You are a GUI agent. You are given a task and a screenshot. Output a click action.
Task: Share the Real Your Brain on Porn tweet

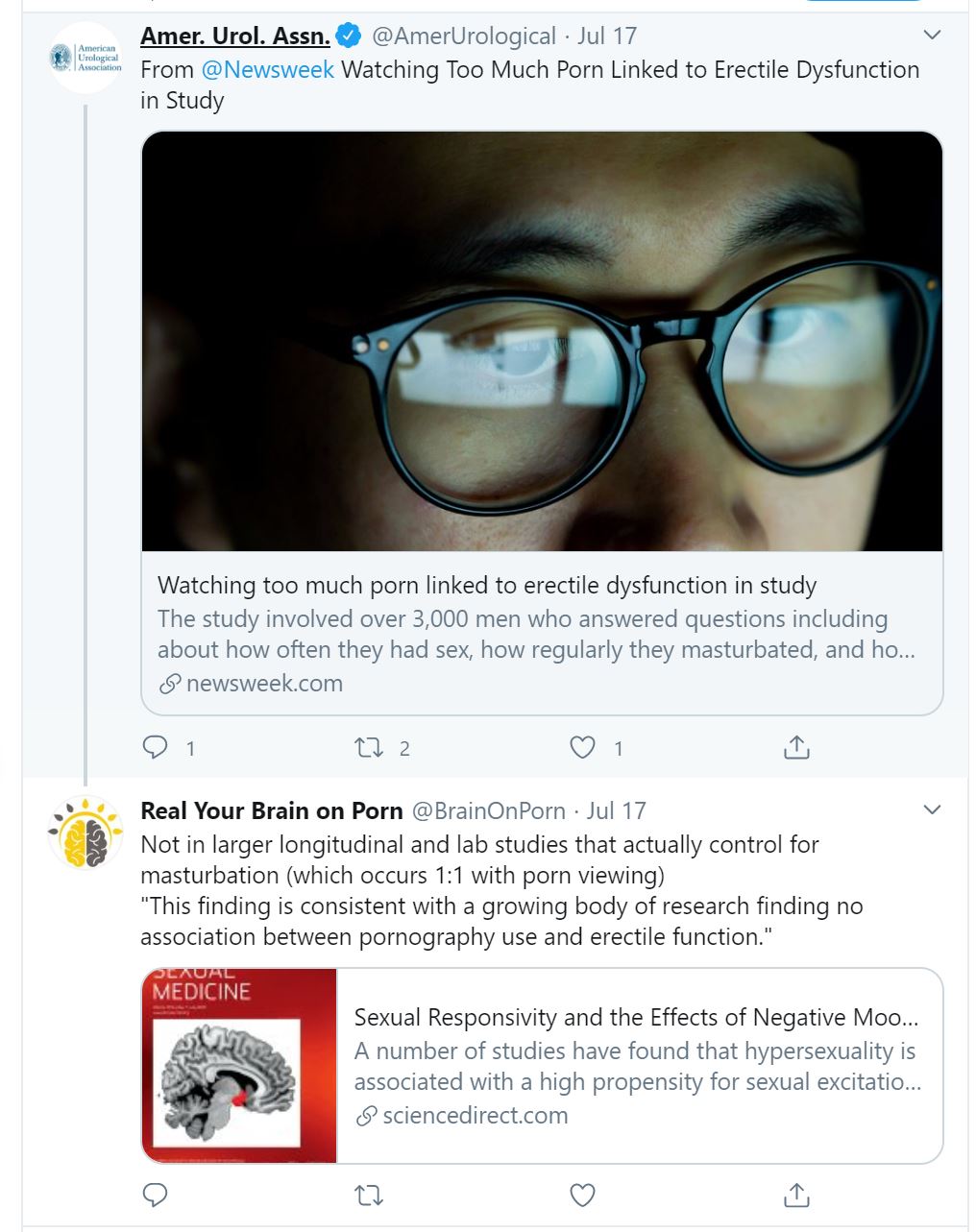pos(796,1195)
